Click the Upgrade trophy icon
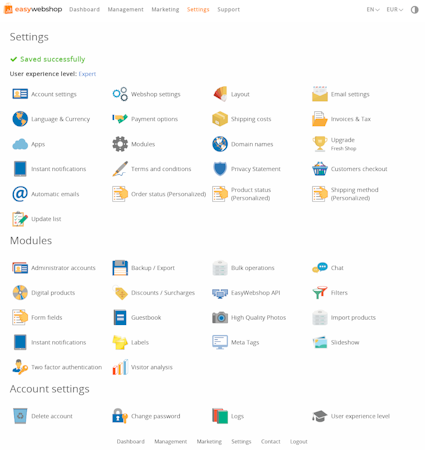 point(320,144)
